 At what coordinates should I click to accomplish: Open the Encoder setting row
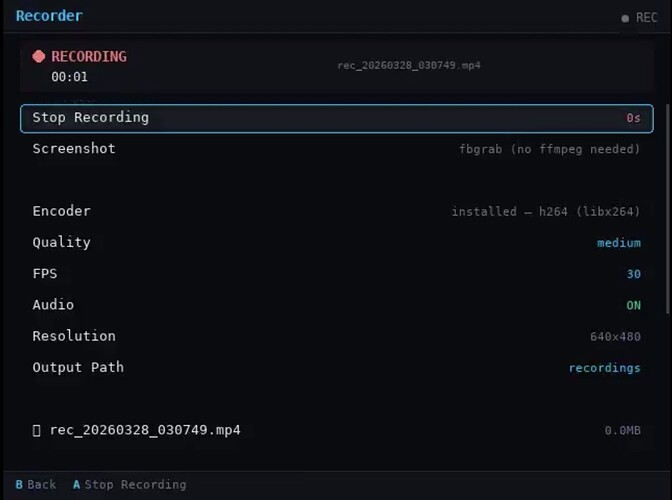(336, 211)
